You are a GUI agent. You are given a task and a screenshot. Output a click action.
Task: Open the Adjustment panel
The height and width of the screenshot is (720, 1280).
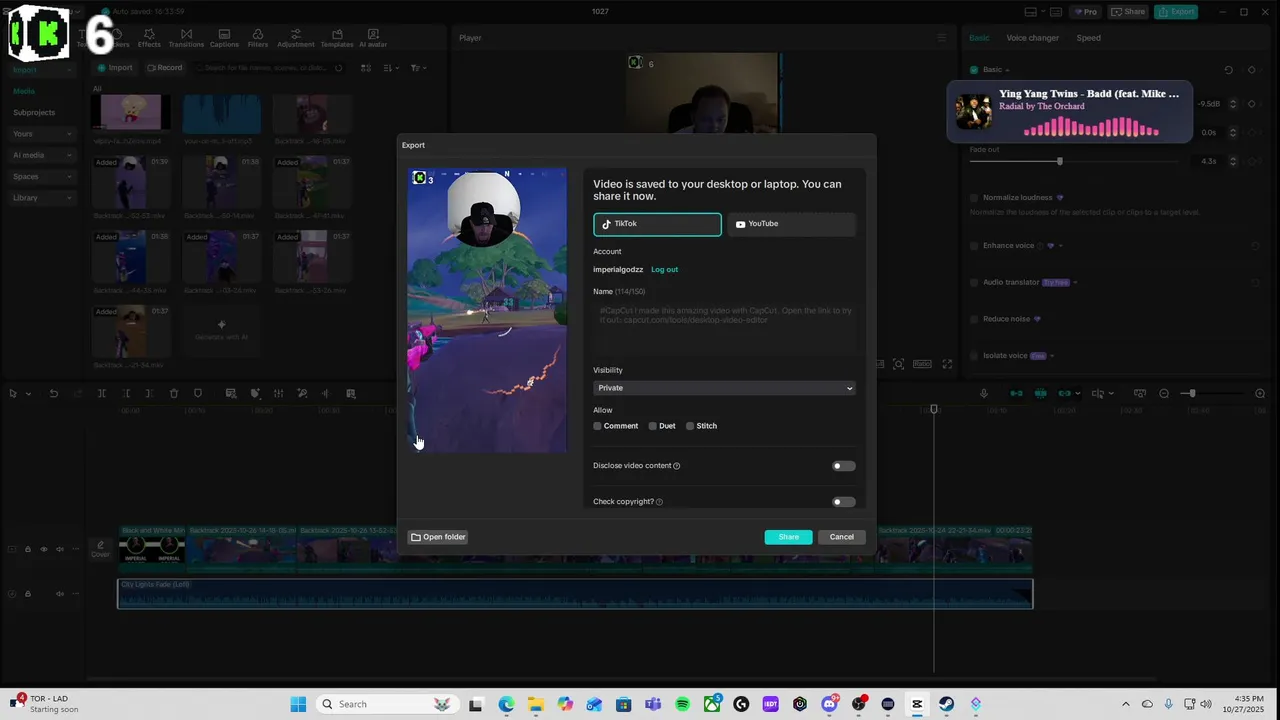(296, 38)
